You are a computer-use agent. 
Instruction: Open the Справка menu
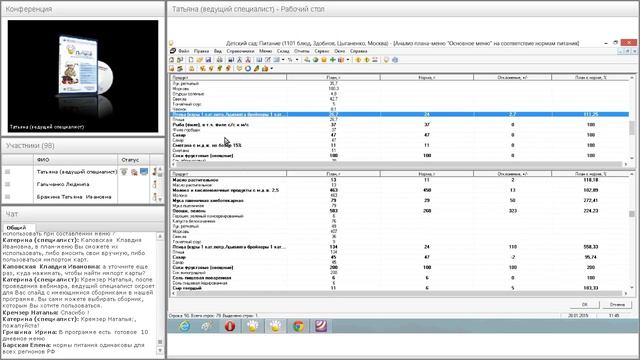pyautogui.click(x=358, y=51)
